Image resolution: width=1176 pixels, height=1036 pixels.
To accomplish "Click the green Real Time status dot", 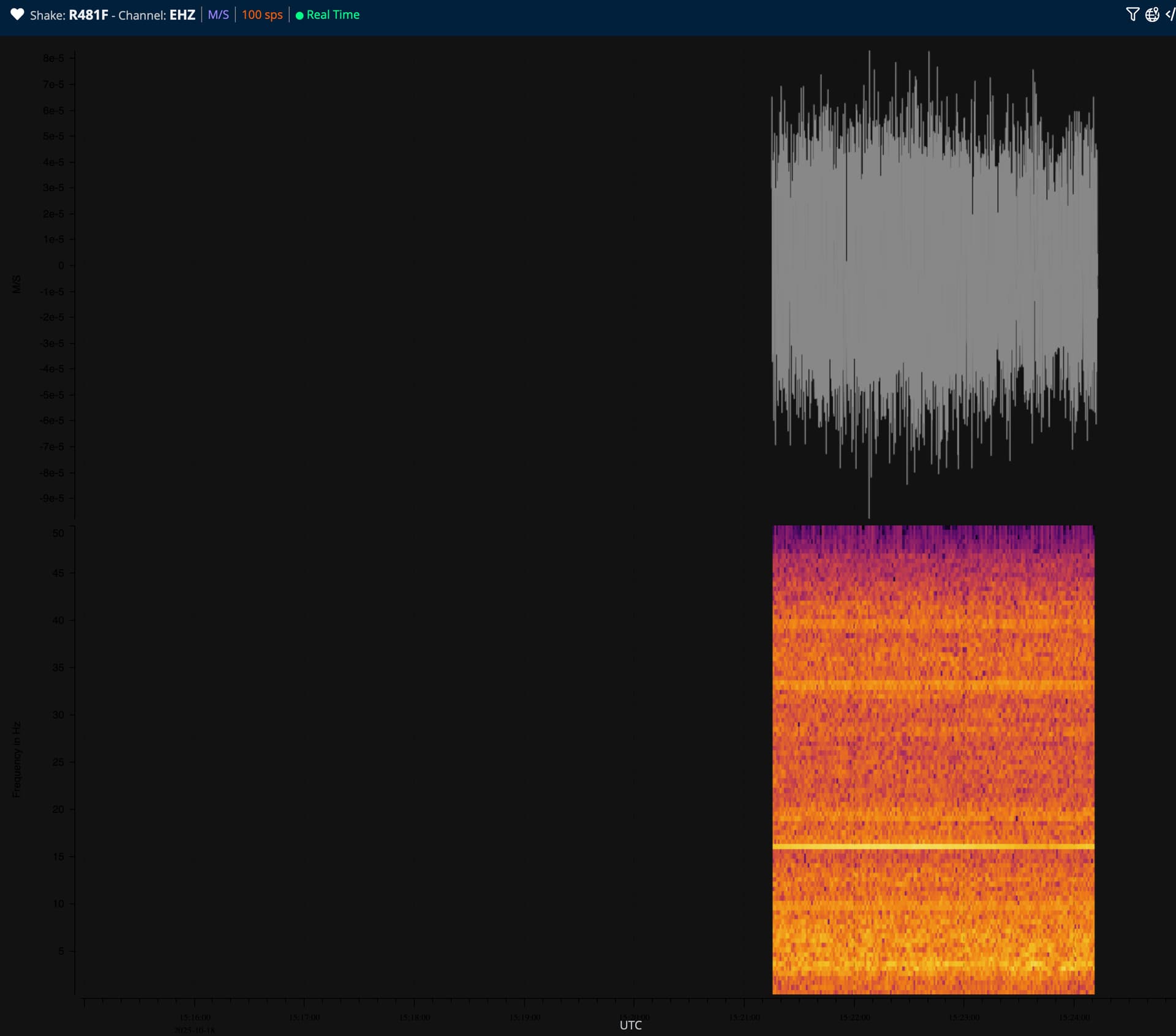I will tap(300, 15).
